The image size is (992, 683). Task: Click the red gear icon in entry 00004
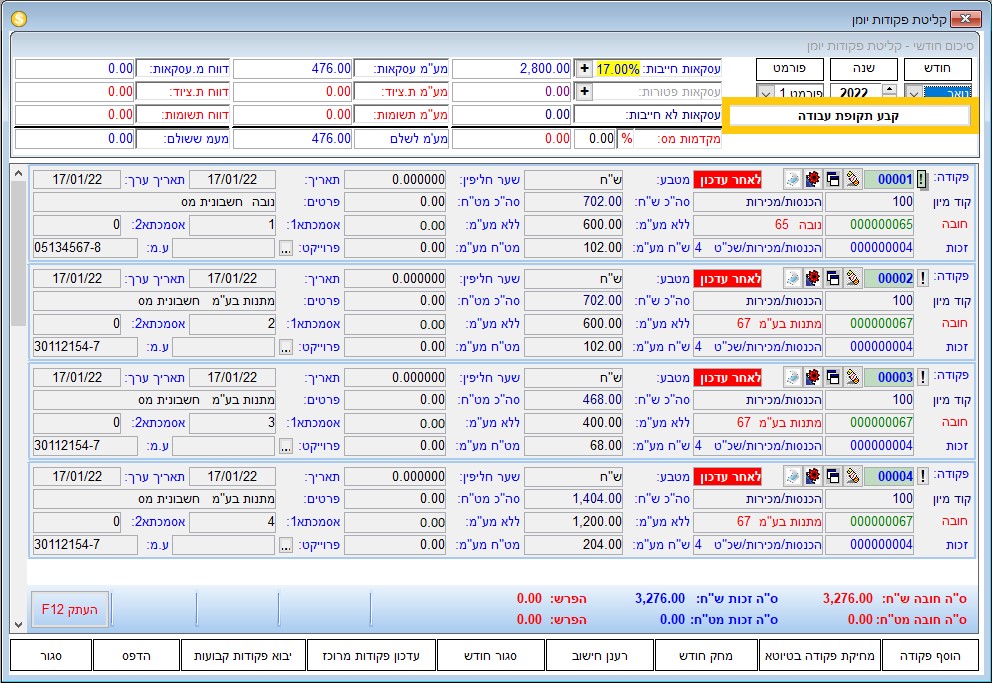pyautogui.click(x=813, y=476)
